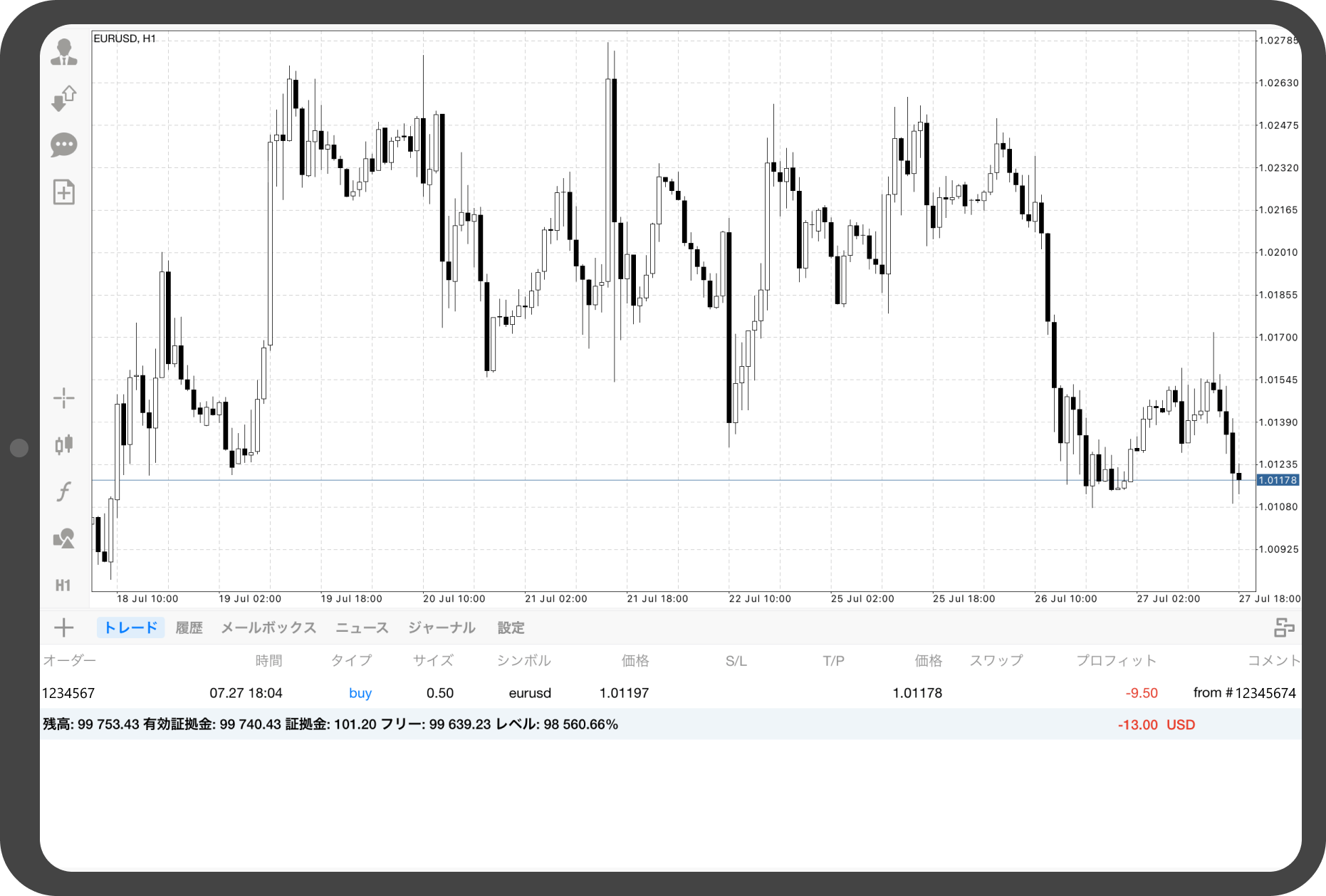Open the candlestick chart type settings
This screenshot has height=896, width=1326.
pos(64,444)
